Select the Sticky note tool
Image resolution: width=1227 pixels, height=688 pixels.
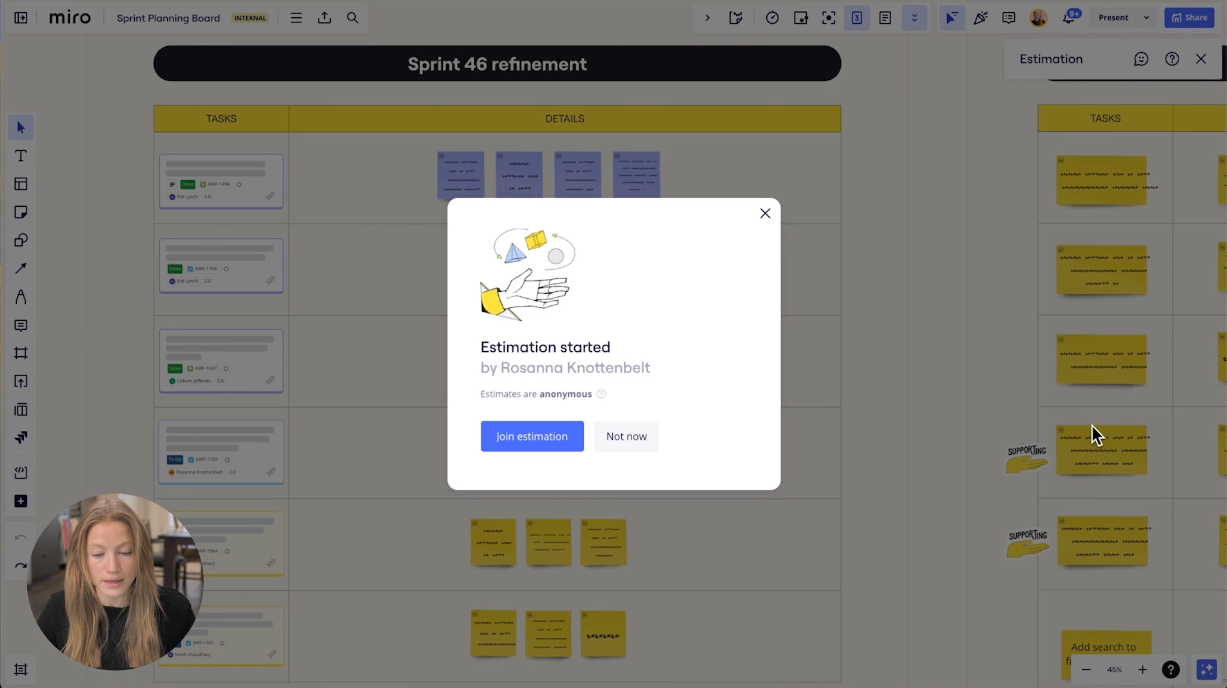(20, 212)
